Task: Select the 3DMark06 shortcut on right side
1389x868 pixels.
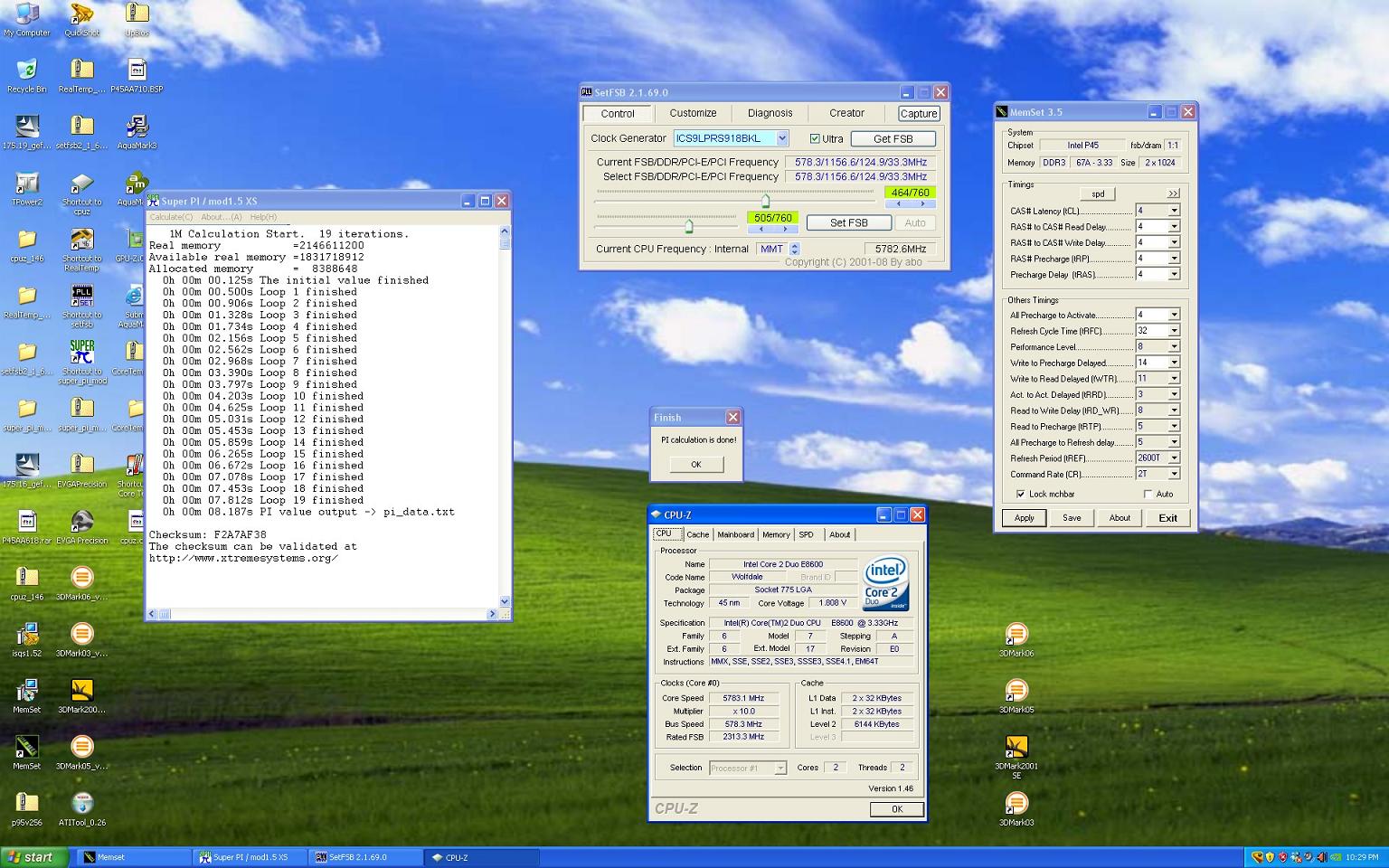Action: [1016, 639]
